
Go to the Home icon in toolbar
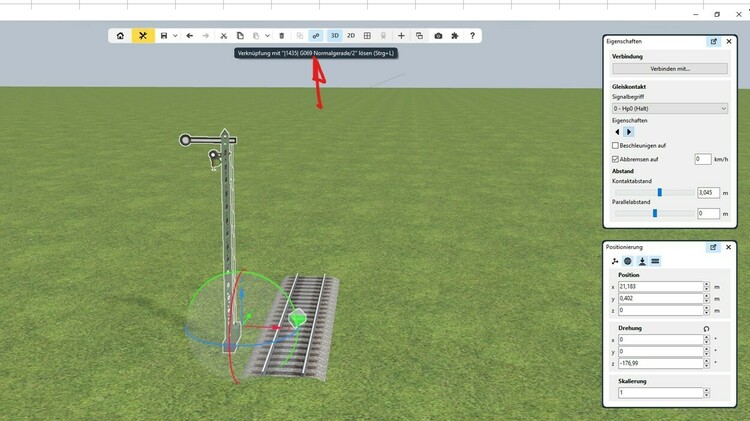tap(120, 36)
